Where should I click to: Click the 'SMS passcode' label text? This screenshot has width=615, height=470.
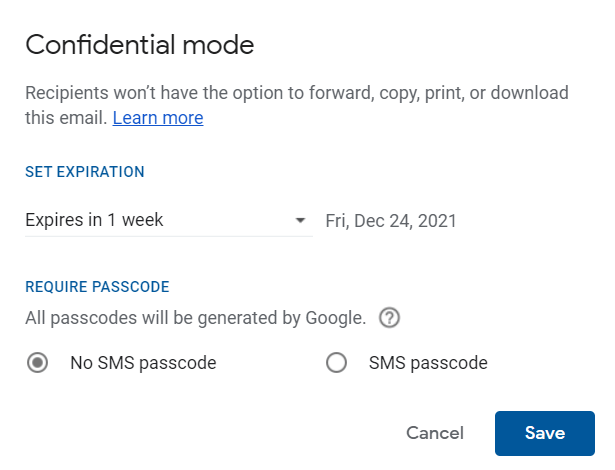[428, 363]
